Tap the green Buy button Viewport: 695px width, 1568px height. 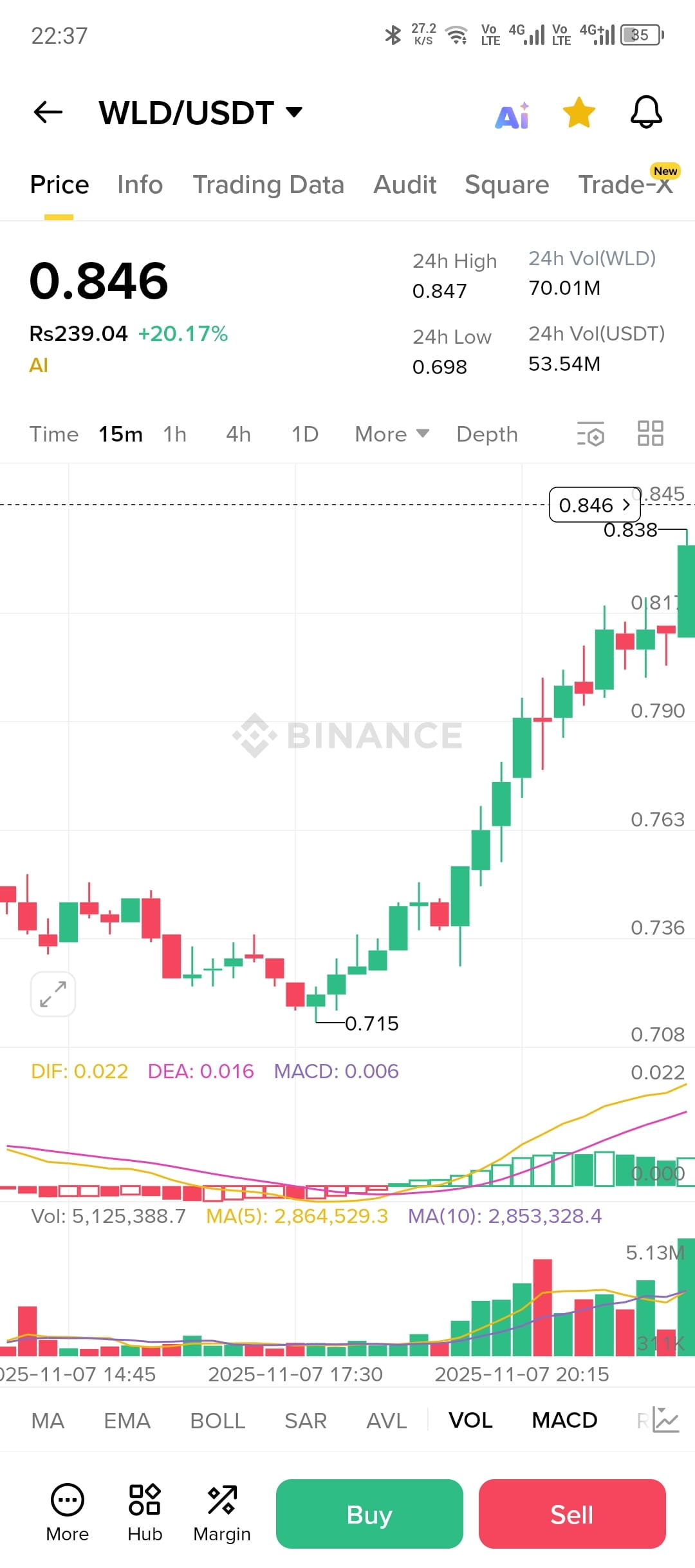pyautogui.click(x=369, y=1514)
